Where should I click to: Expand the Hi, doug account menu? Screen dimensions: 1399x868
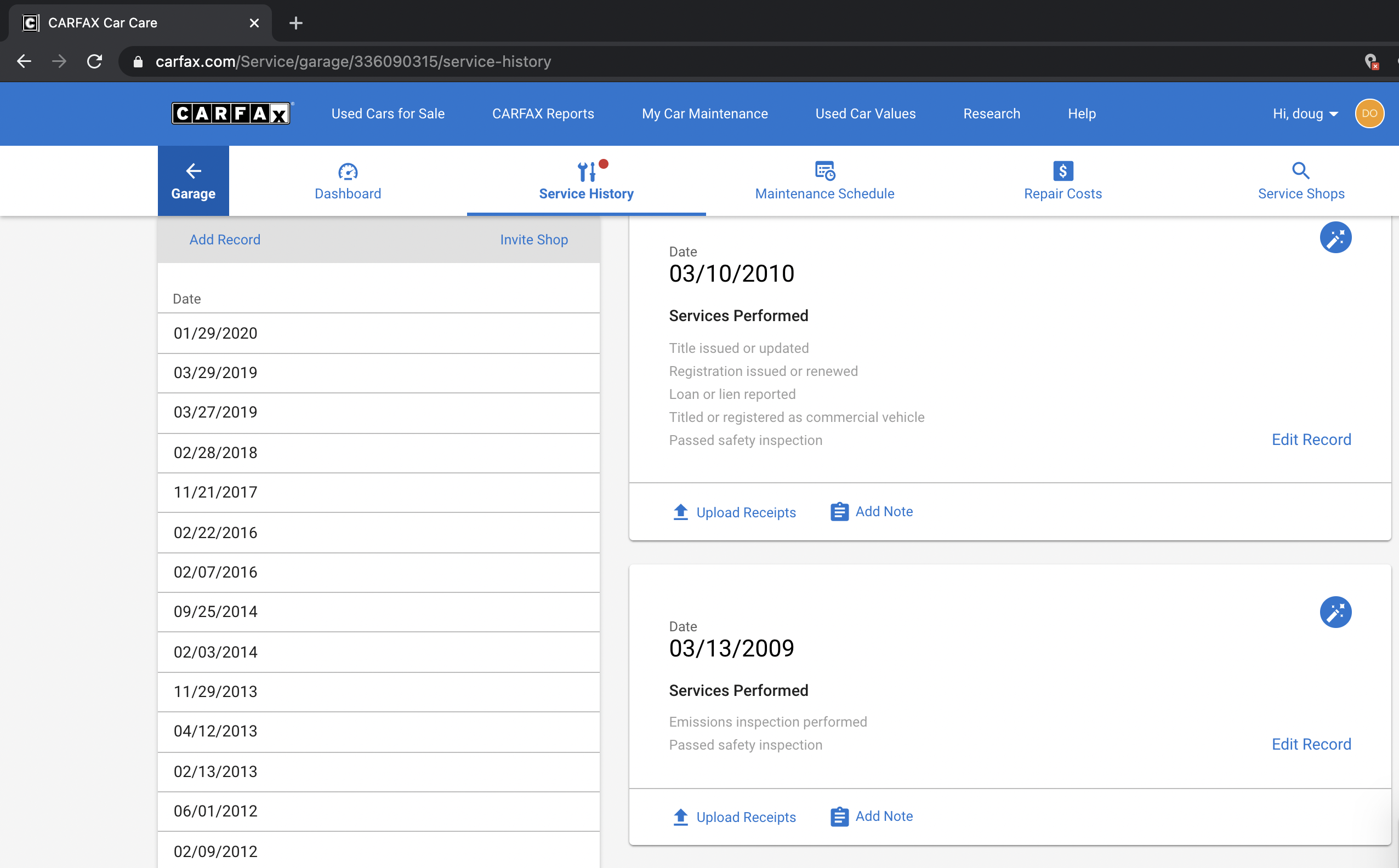[x=1305, y=113]
